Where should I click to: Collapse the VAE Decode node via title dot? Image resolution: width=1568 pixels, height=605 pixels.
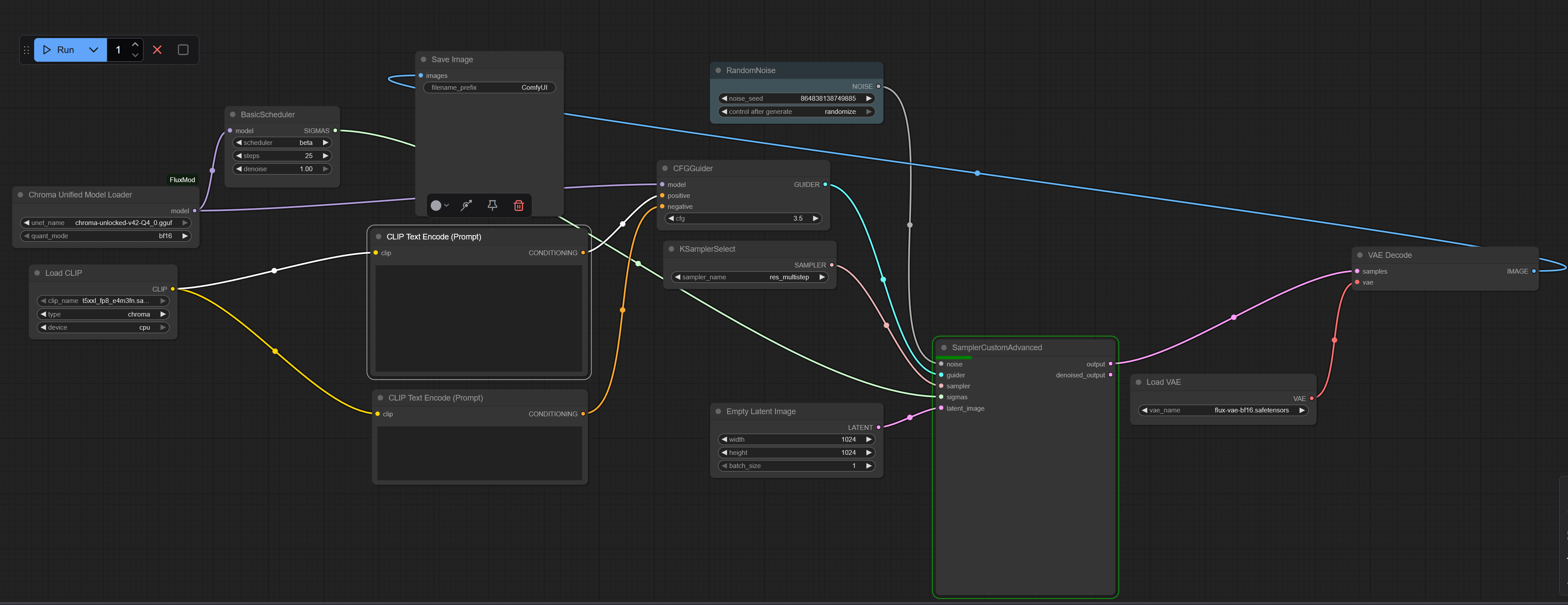point(1360,255)
